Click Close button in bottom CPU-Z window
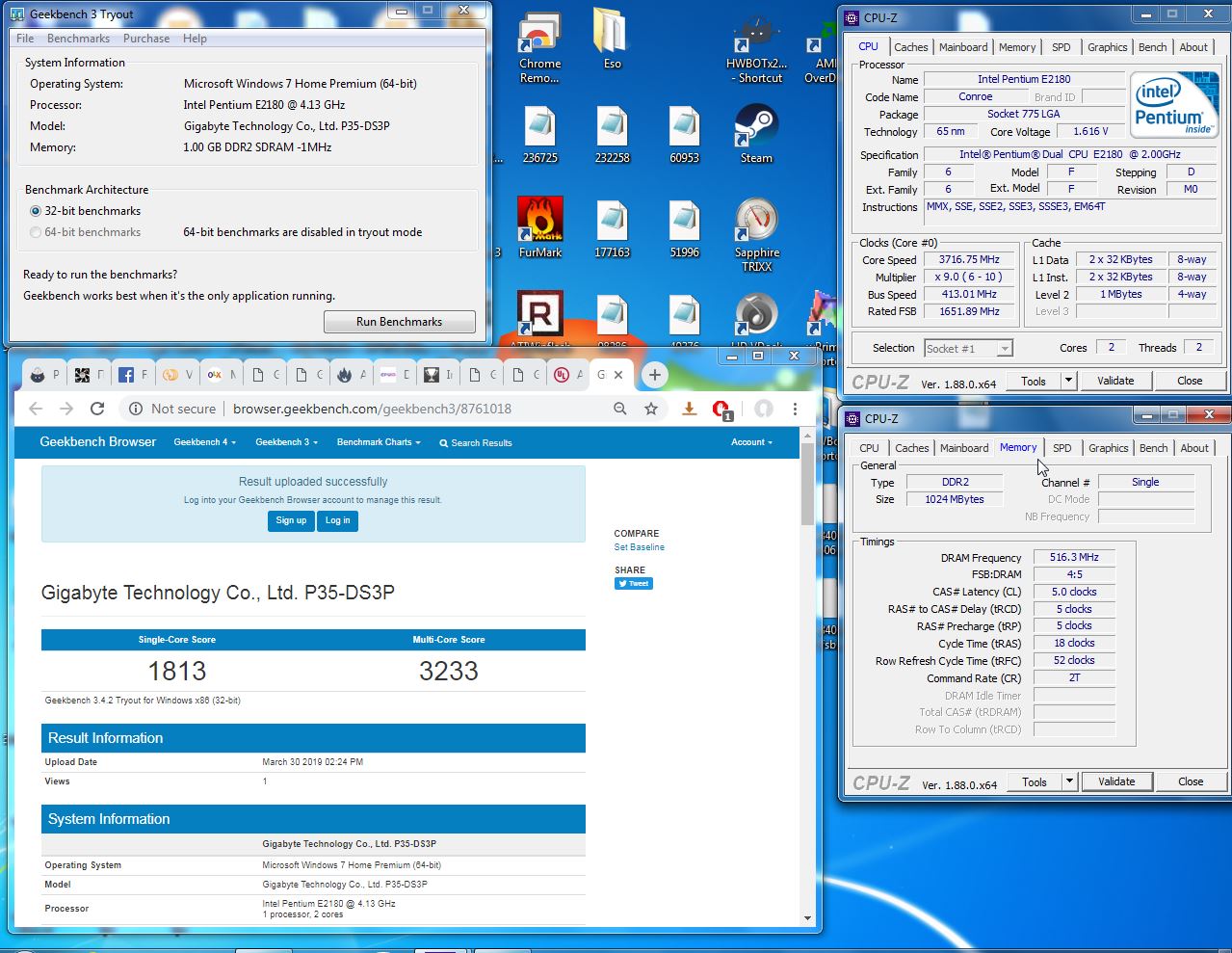Viewport: 1232px width, 953px height. point(1191,781)
